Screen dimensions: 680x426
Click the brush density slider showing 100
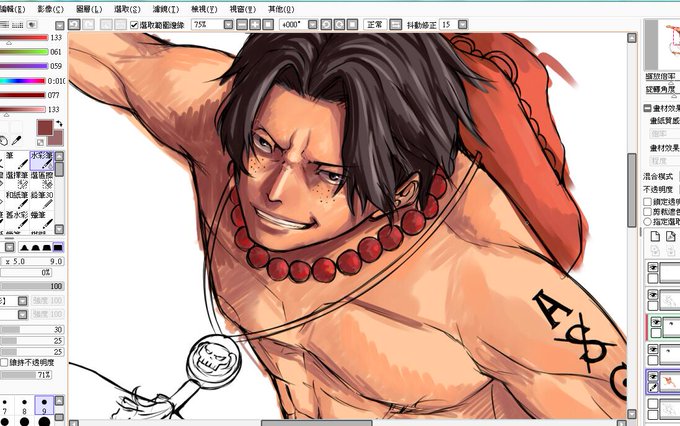pos(33,286)
